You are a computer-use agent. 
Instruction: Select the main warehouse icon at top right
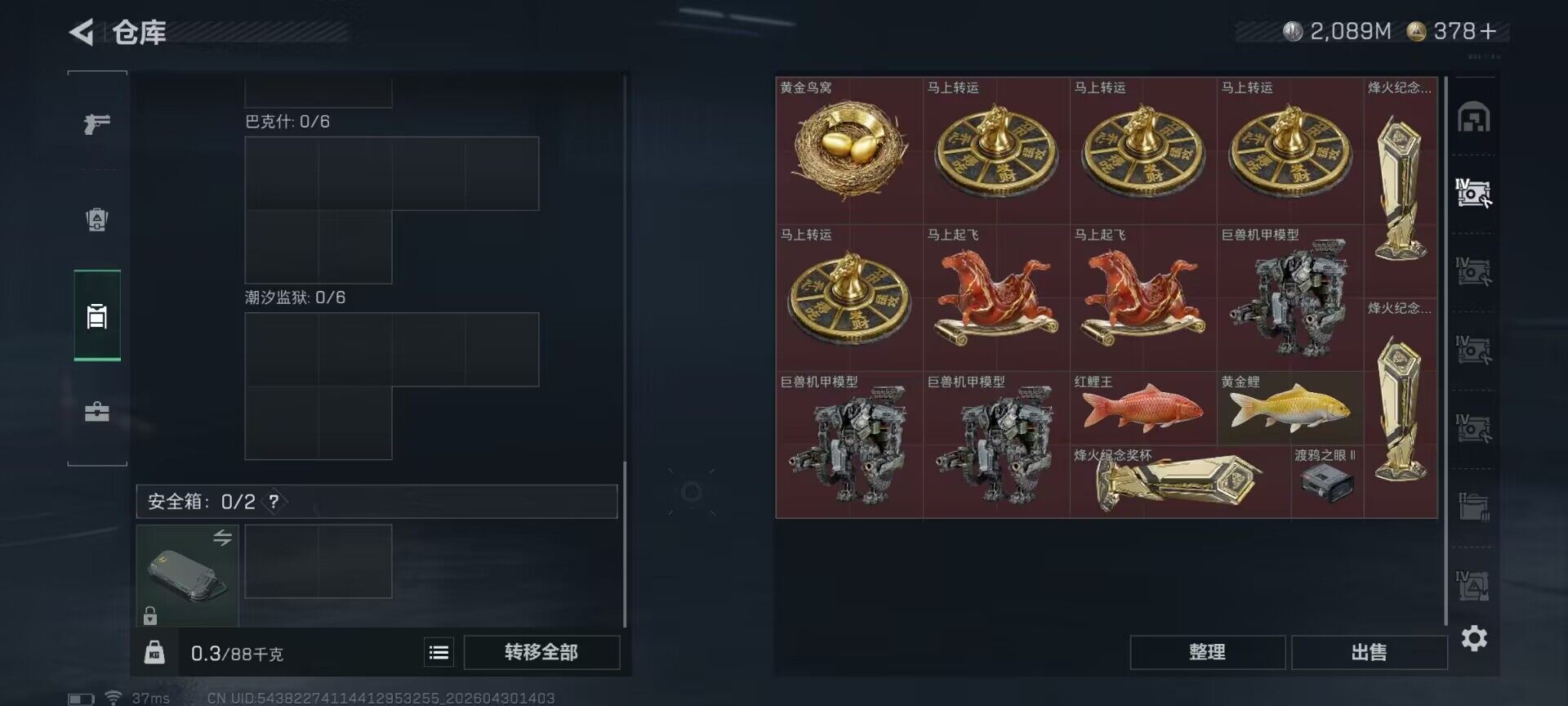pos(1474,118)
